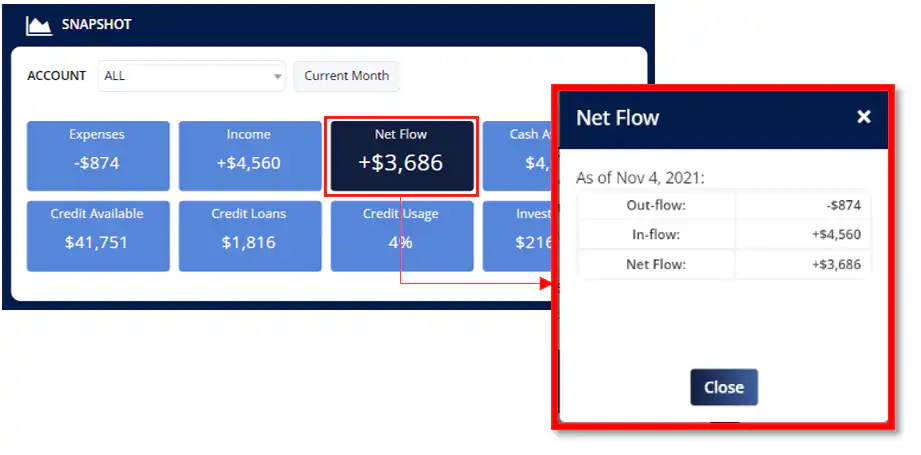The image size is (921, 455).
Task: Select the Net Flow row in table
Action: pos(656,264)
